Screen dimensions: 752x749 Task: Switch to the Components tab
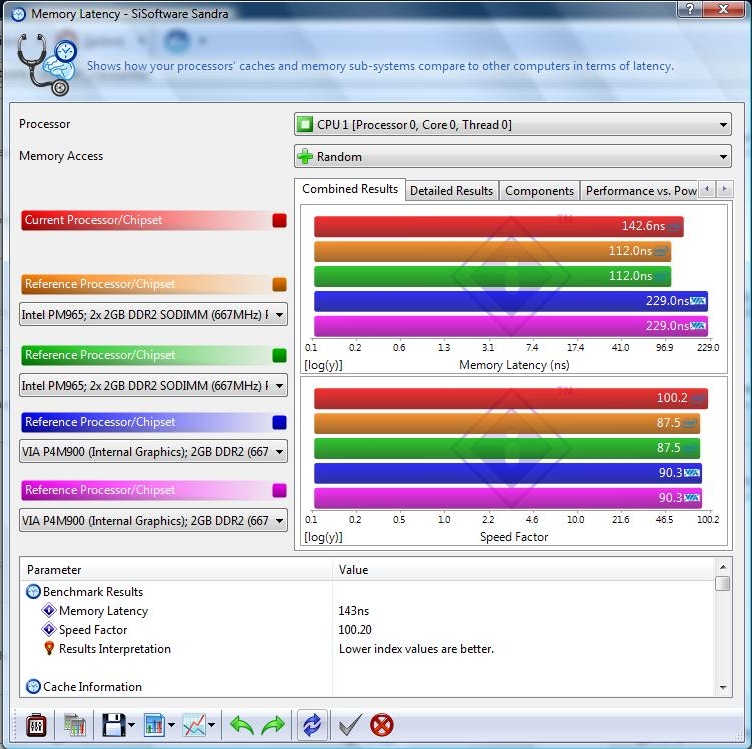539,191
